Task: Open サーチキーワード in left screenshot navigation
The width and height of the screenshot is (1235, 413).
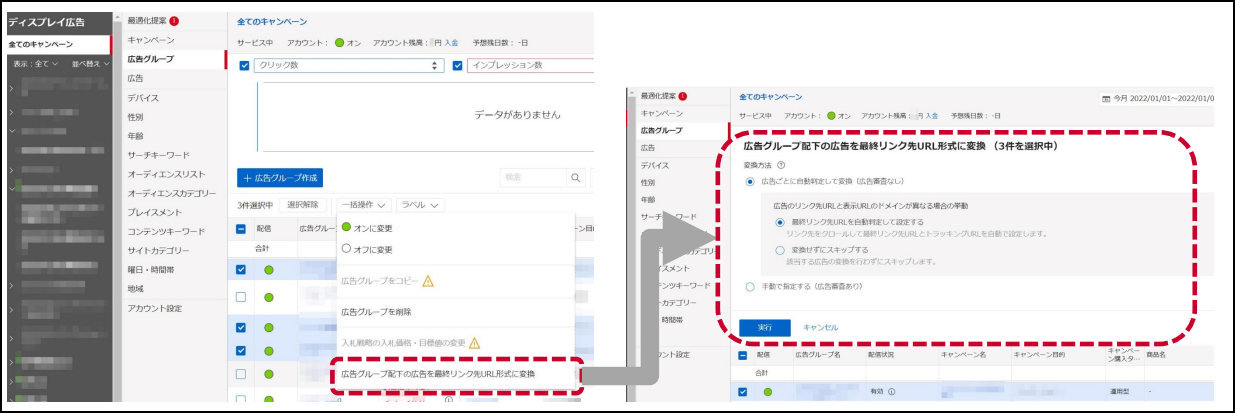Action: coord(158,155)
